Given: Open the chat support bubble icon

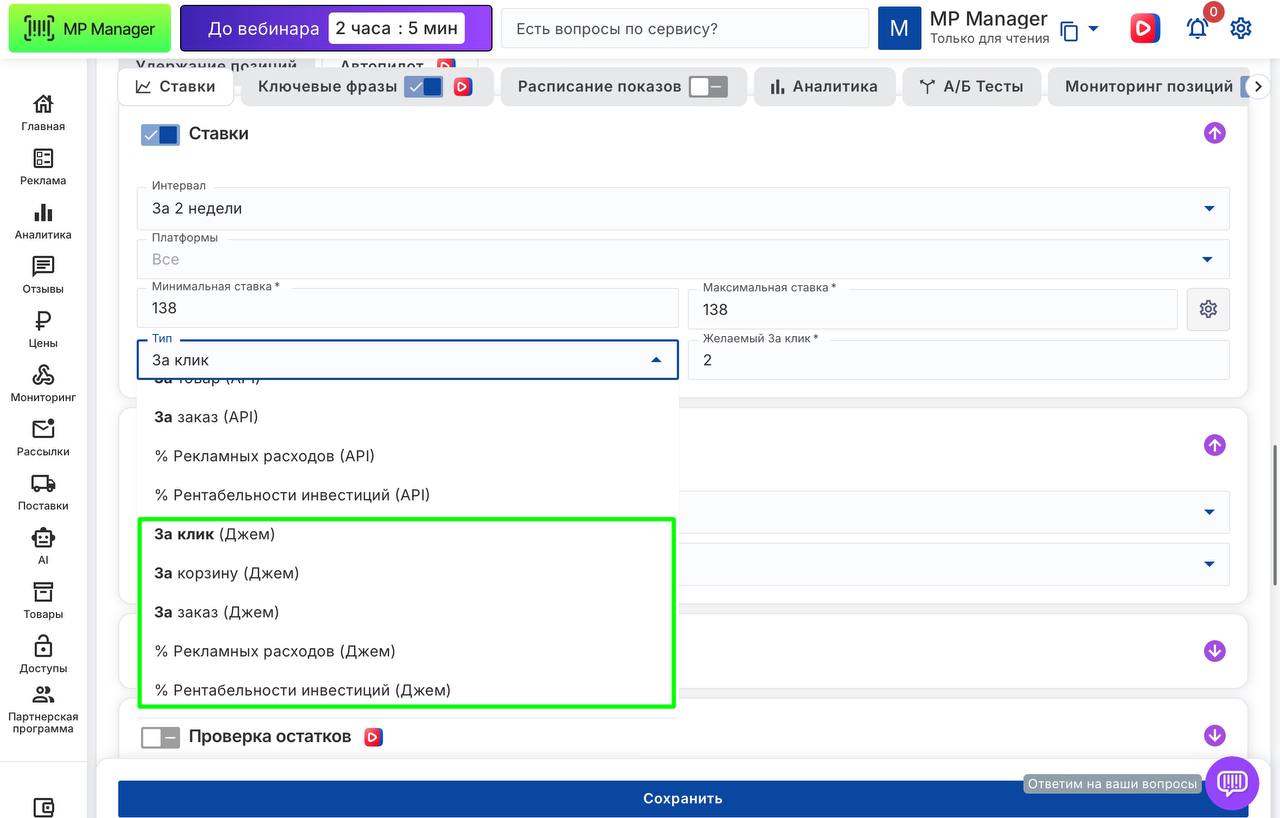Looking at the screenshot, I should click(x=1232, y=782).
